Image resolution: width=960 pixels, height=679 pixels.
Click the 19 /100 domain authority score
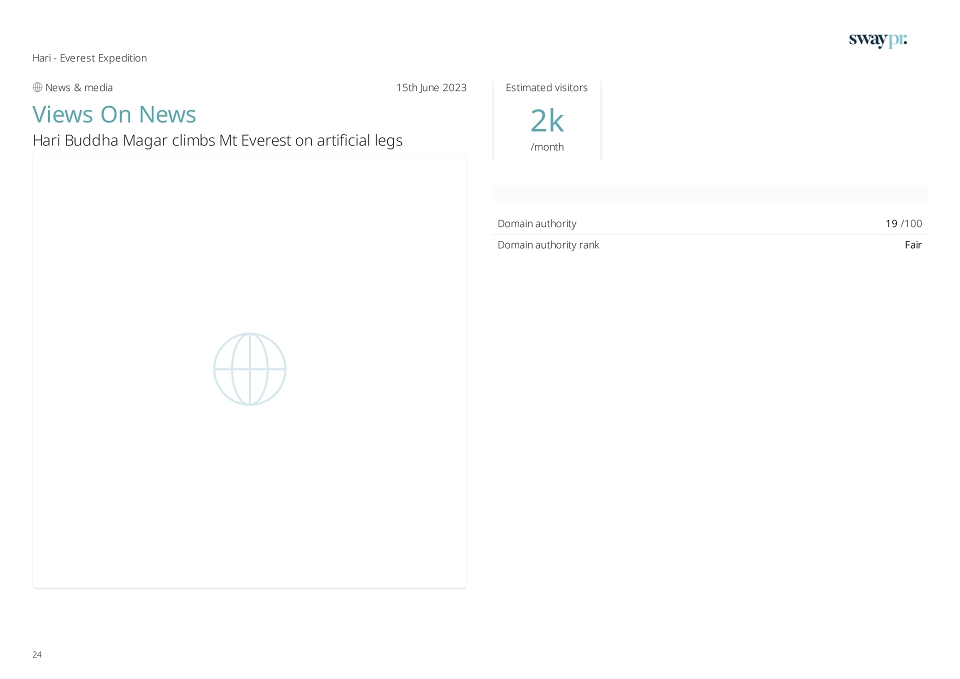904,223
